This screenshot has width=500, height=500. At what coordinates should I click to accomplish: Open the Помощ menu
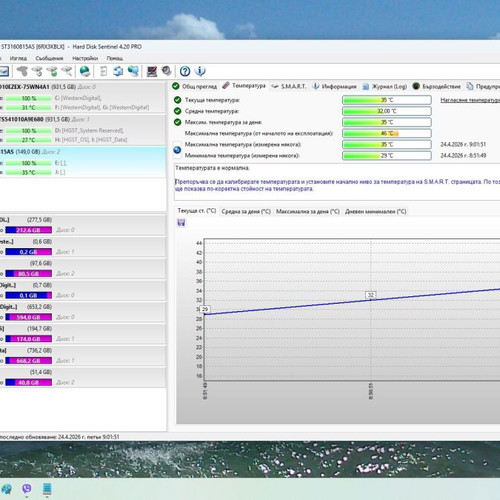tap(115, 58)
